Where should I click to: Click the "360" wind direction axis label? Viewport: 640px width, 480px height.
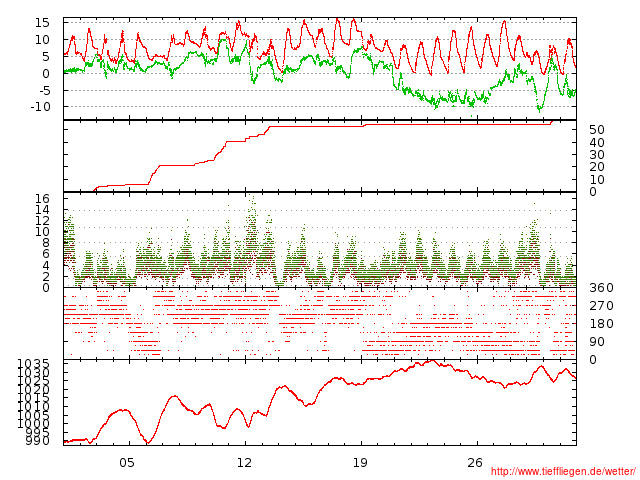tap(601, 288)
